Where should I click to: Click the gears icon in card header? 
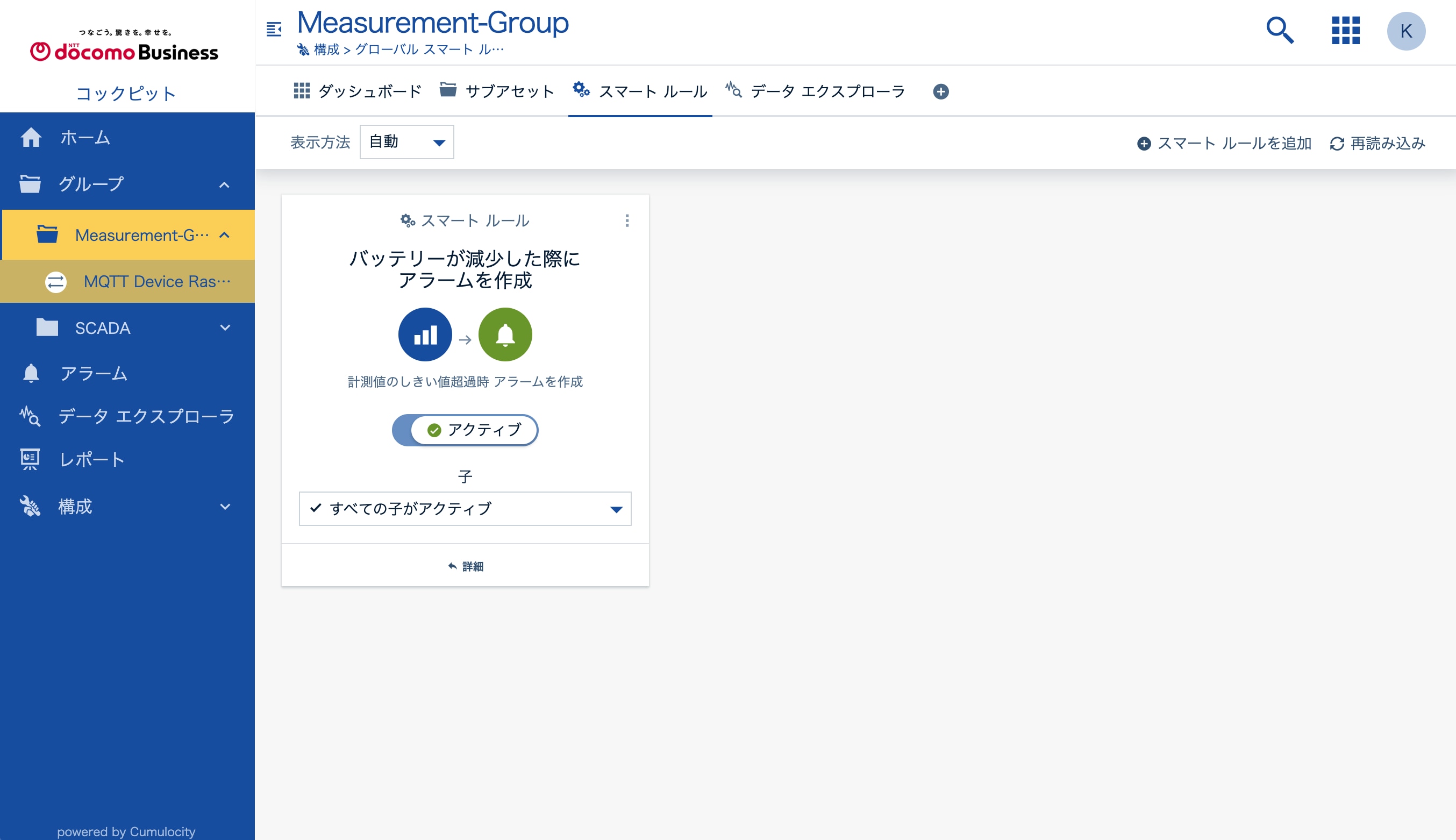tap(408, 220)
